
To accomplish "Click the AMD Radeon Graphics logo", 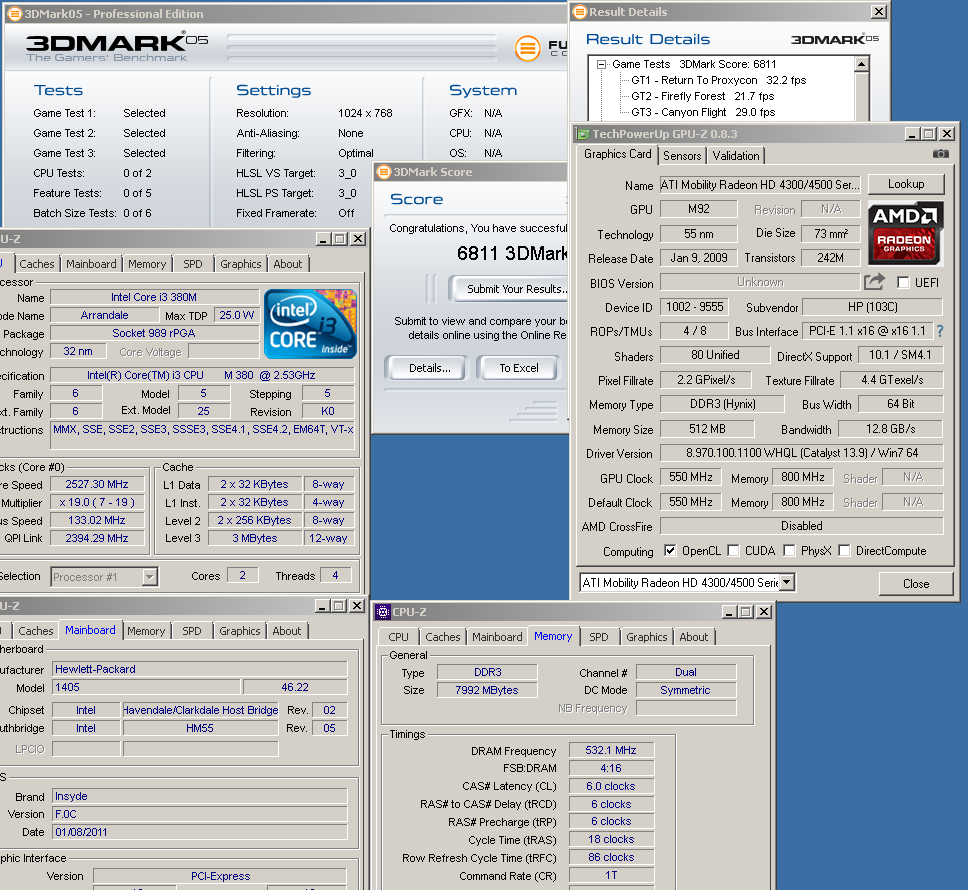I will coord(906,233).
